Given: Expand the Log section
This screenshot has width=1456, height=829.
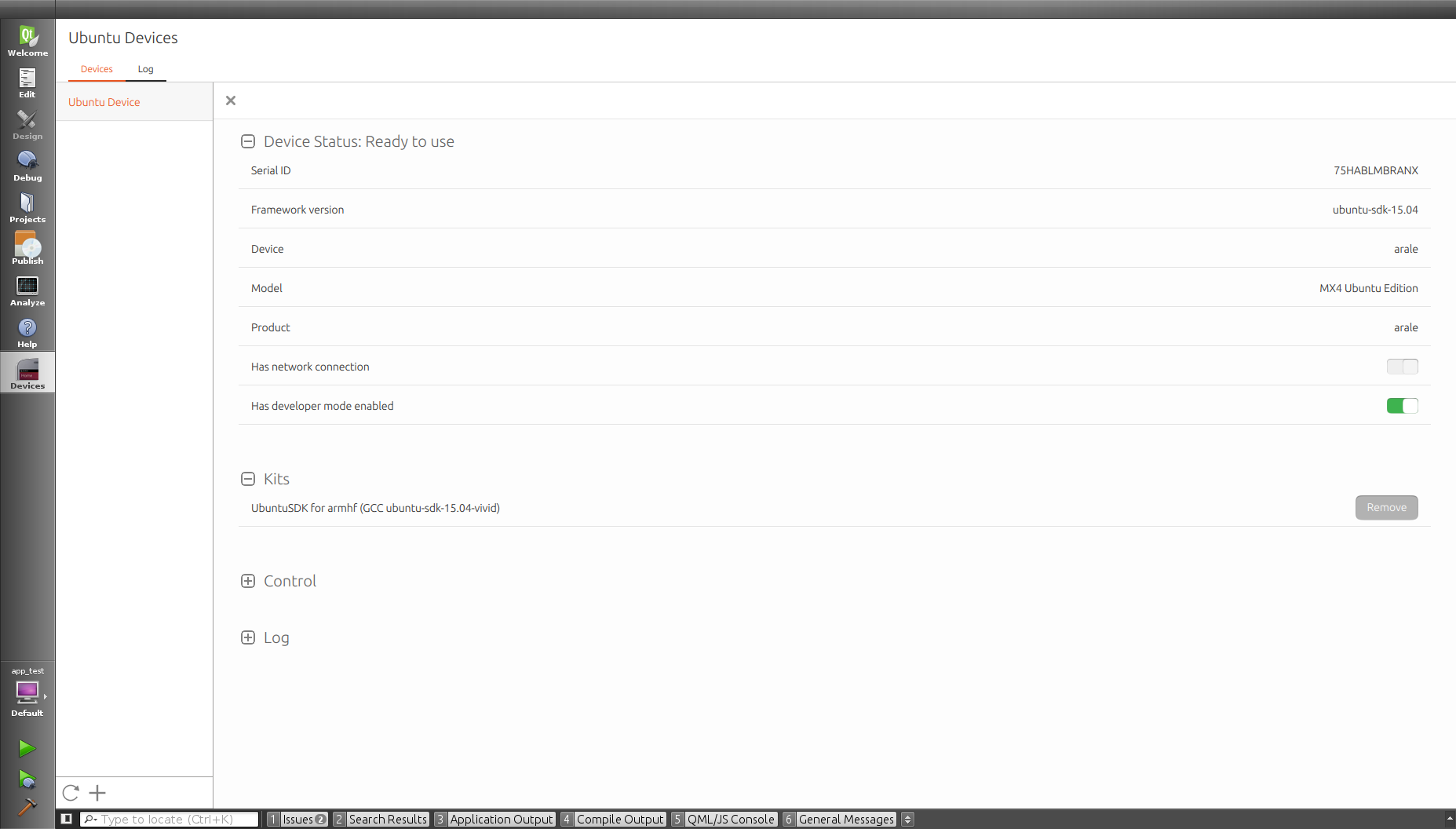Looking at the screenshot, I should tap(248, 637).
